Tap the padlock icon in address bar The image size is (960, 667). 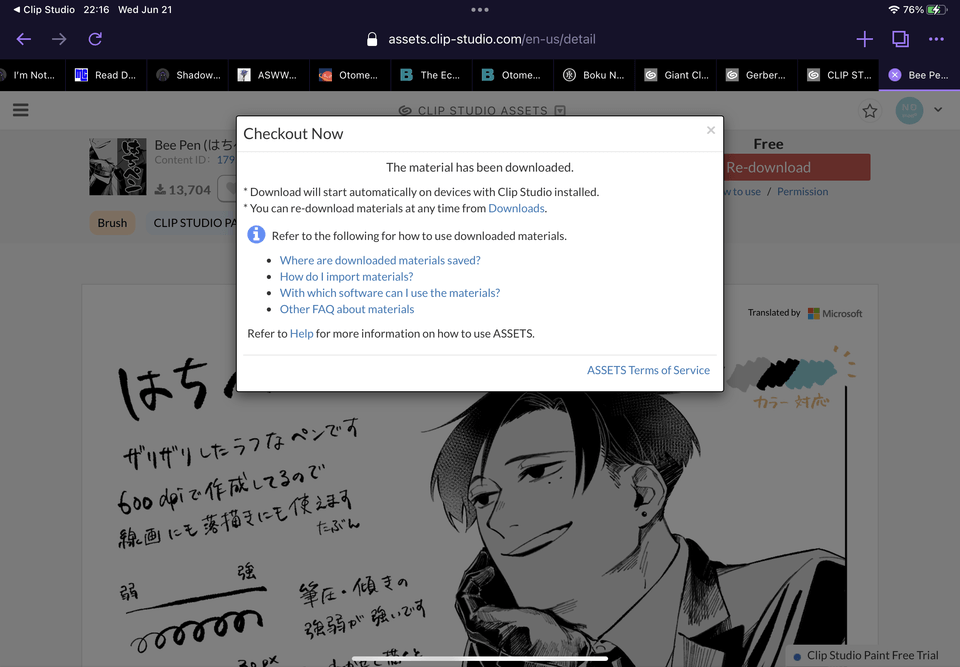[372, 39]
